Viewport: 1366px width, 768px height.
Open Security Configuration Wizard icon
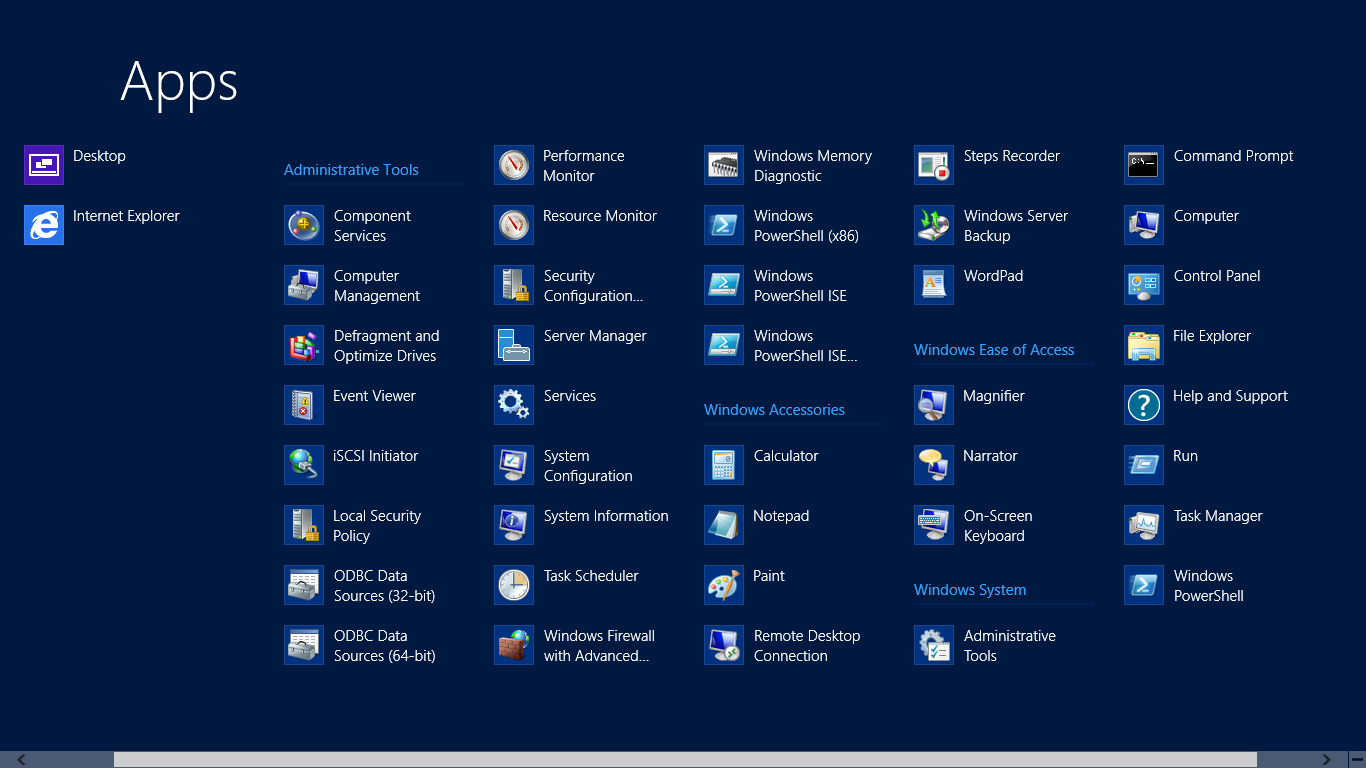(514, 285)
